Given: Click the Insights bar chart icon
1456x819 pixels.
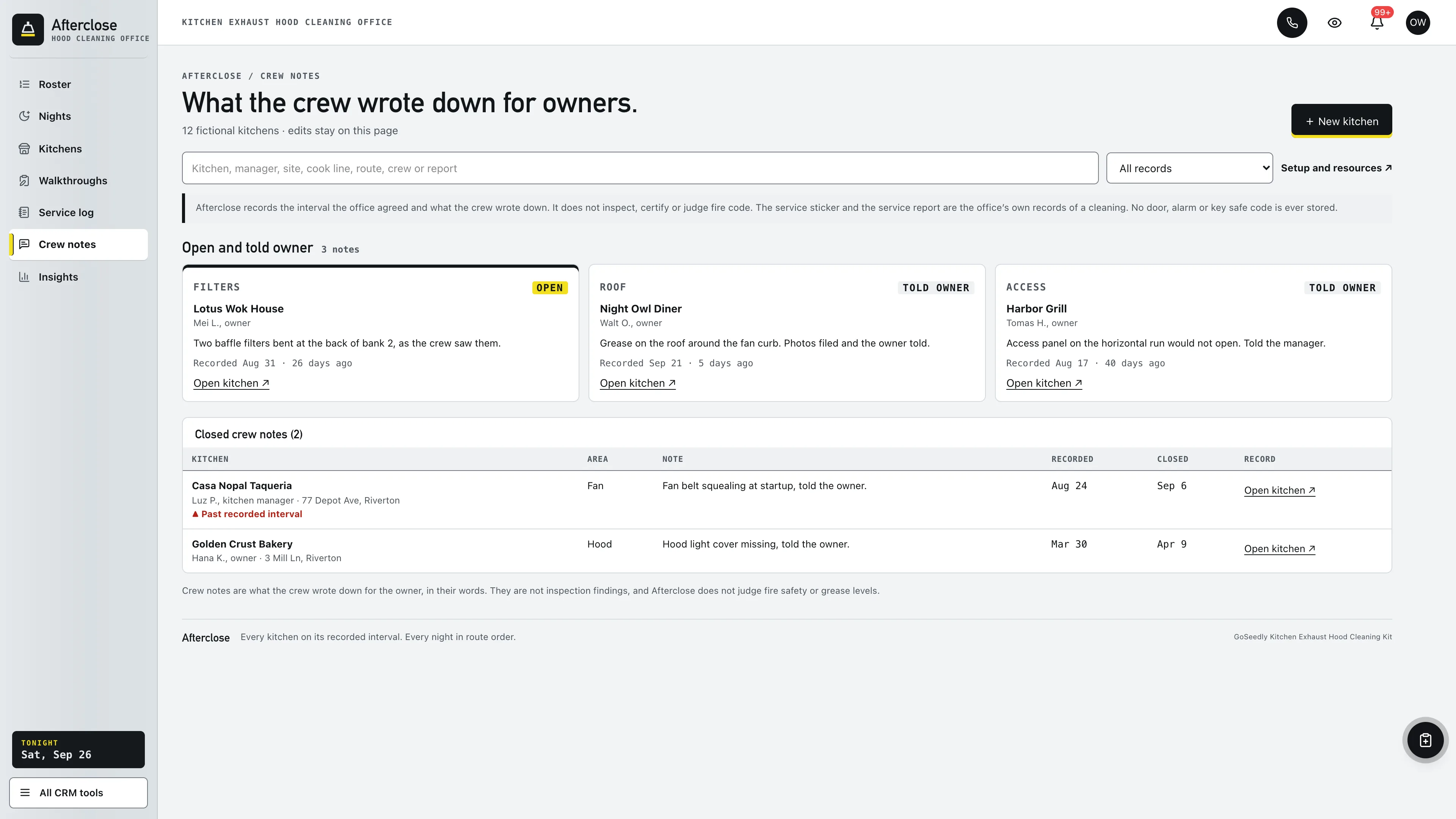Looking at the screenshot, I should (x=24, y=277).
